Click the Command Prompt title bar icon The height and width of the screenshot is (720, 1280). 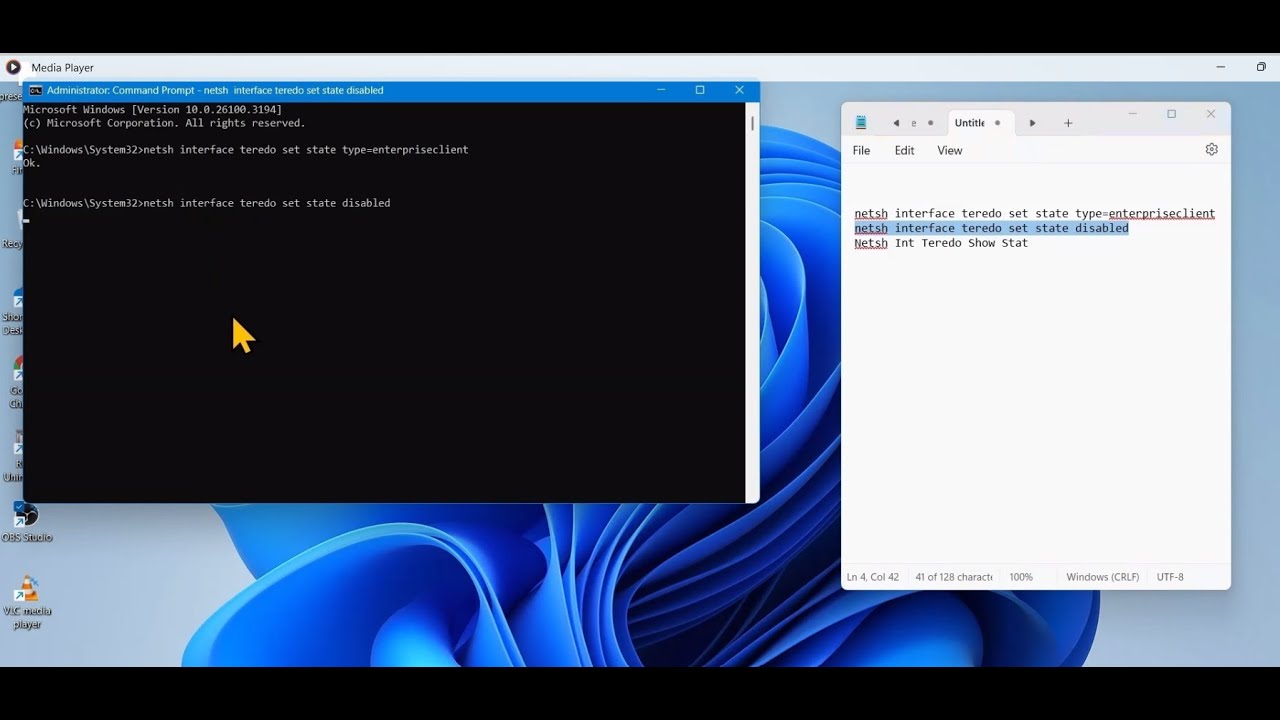click(36, 90)
